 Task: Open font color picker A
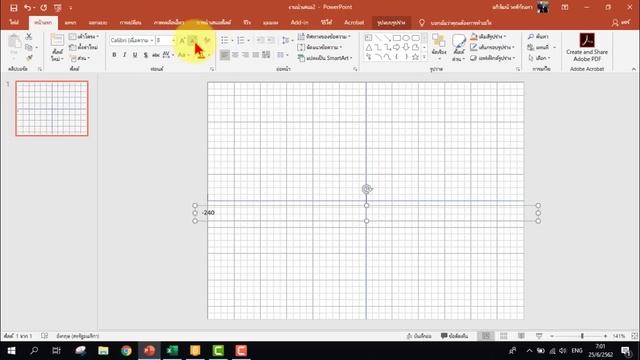point(200,55)
